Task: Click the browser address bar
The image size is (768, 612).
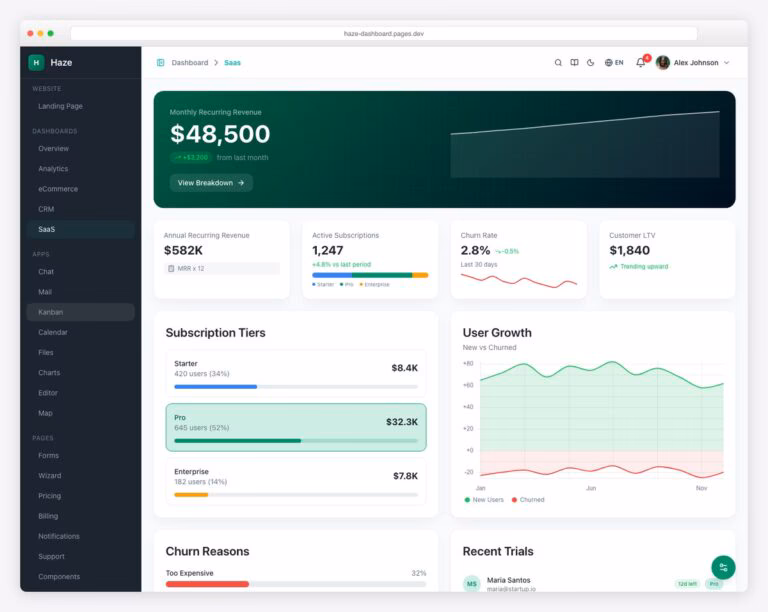Action: pos(384,33)
